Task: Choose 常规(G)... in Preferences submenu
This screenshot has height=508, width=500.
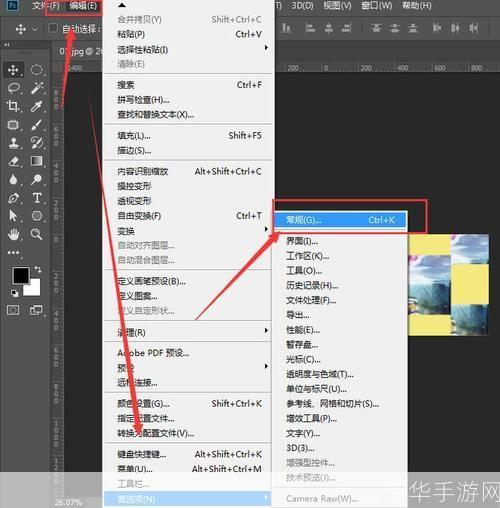Action: click(x=340, y=220)
